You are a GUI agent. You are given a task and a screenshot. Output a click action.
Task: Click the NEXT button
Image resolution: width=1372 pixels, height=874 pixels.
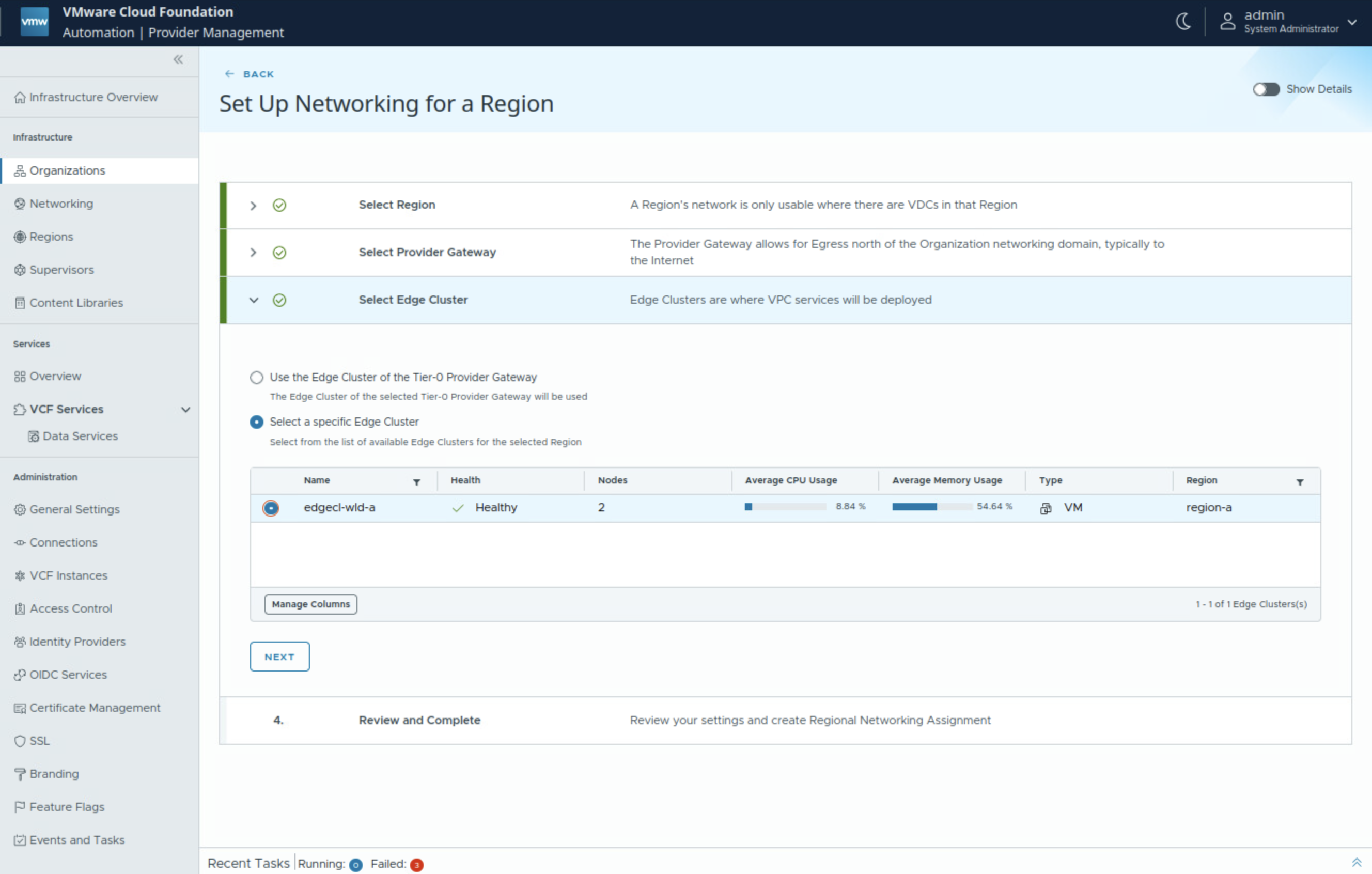coord(279,657)
